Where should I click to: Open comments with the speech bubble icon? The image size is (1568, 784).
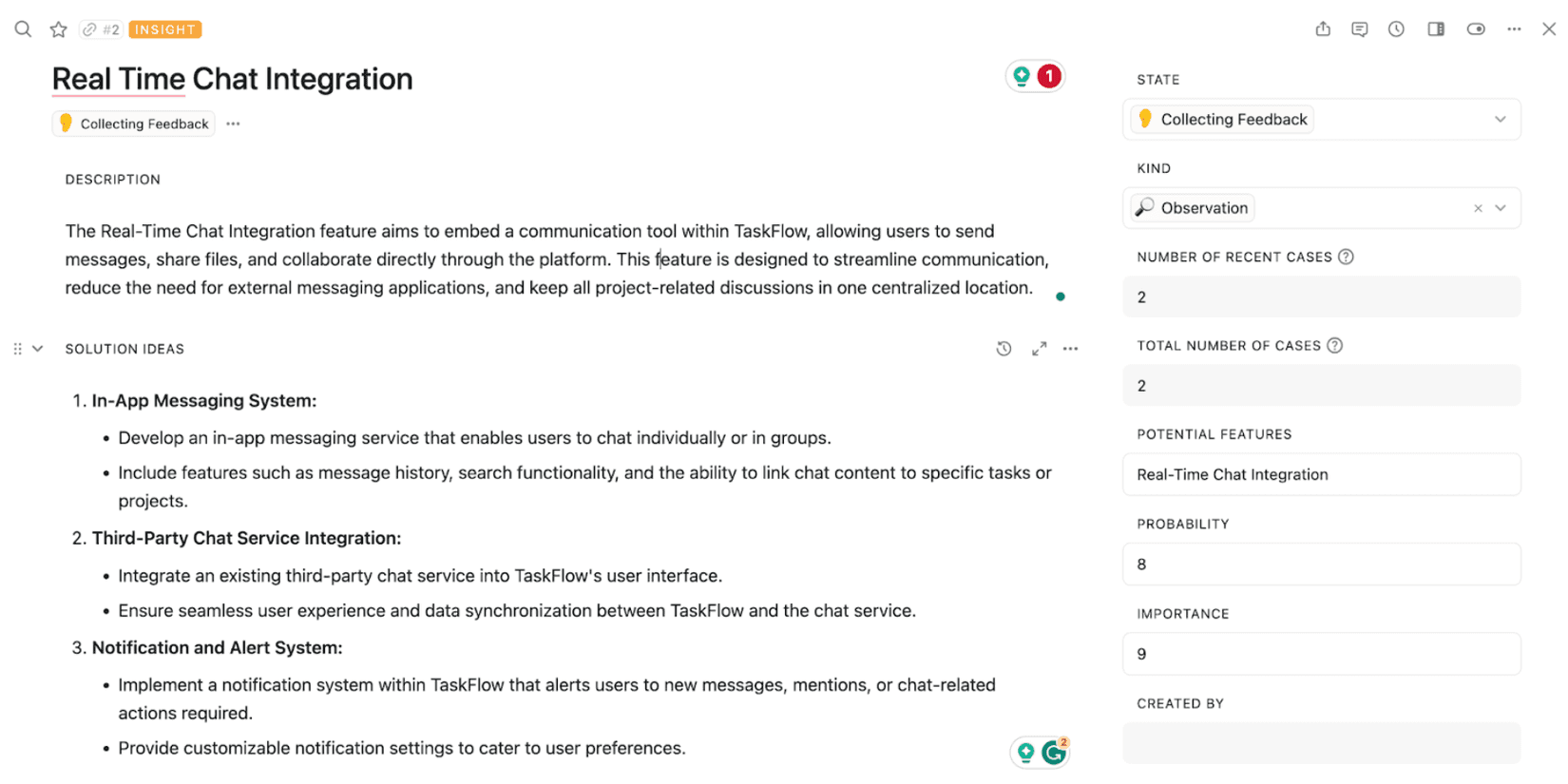coord(1359,29)
